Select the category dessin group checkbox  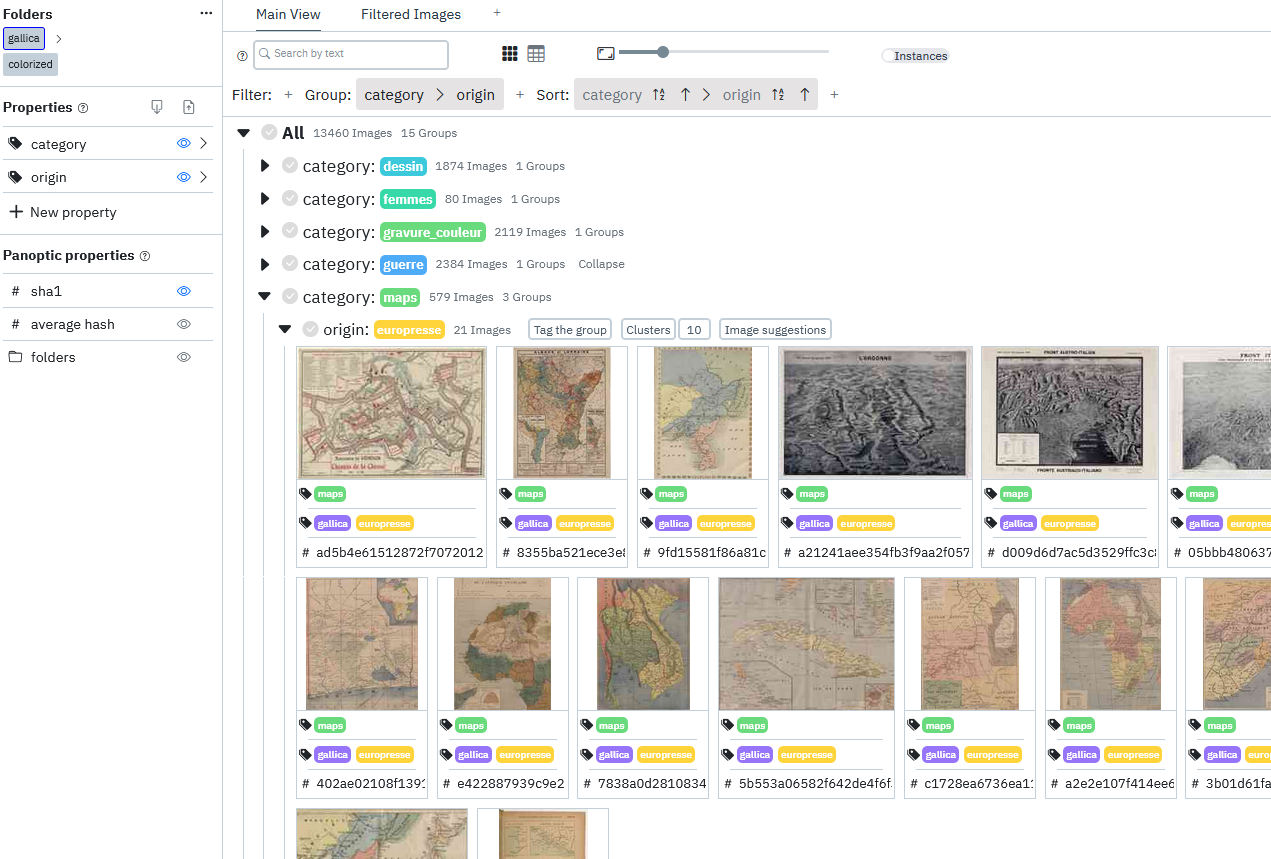pyautogui.click(x=290, y=166)
